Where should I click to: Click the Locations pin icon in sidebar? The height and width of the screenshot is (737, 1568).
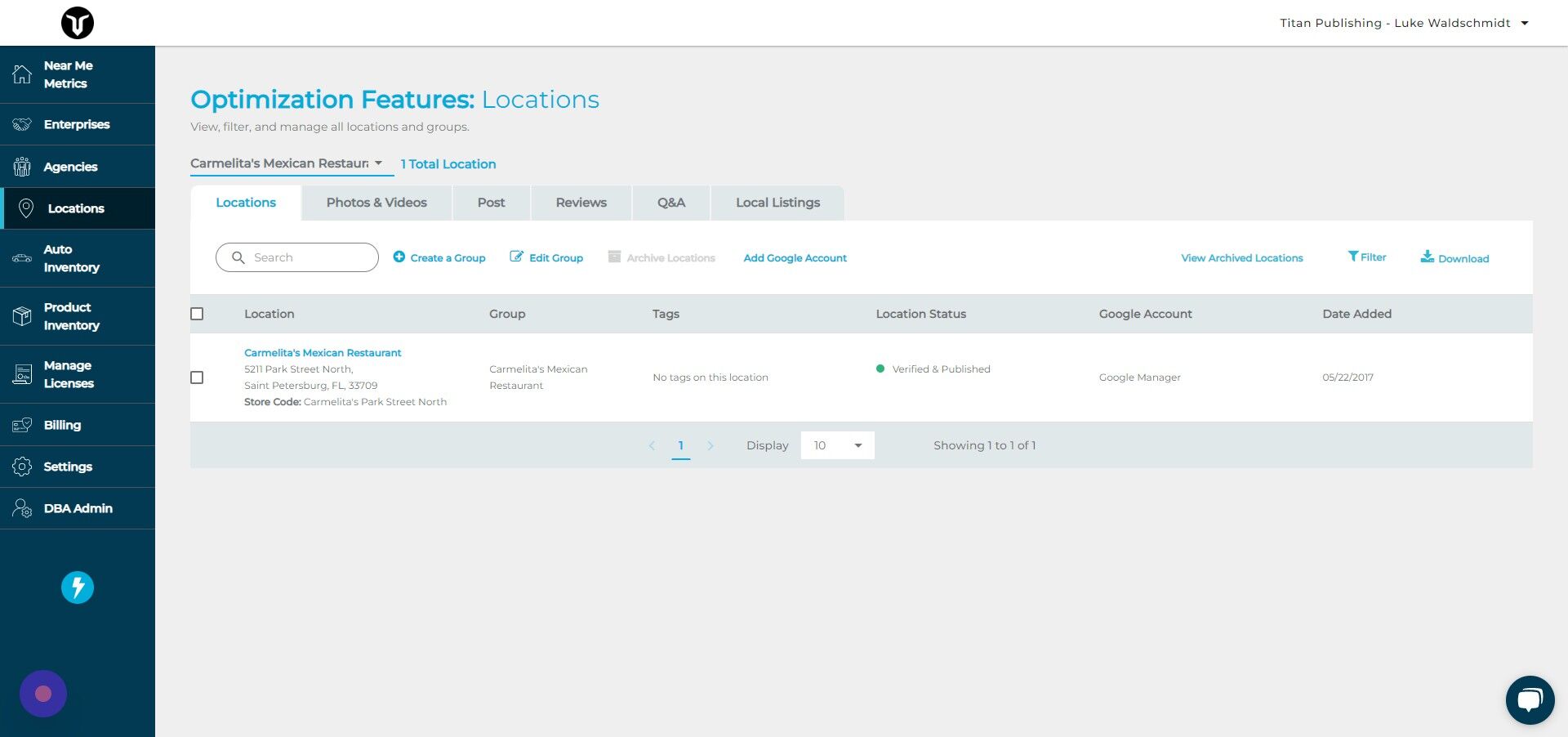coord(26,208)
